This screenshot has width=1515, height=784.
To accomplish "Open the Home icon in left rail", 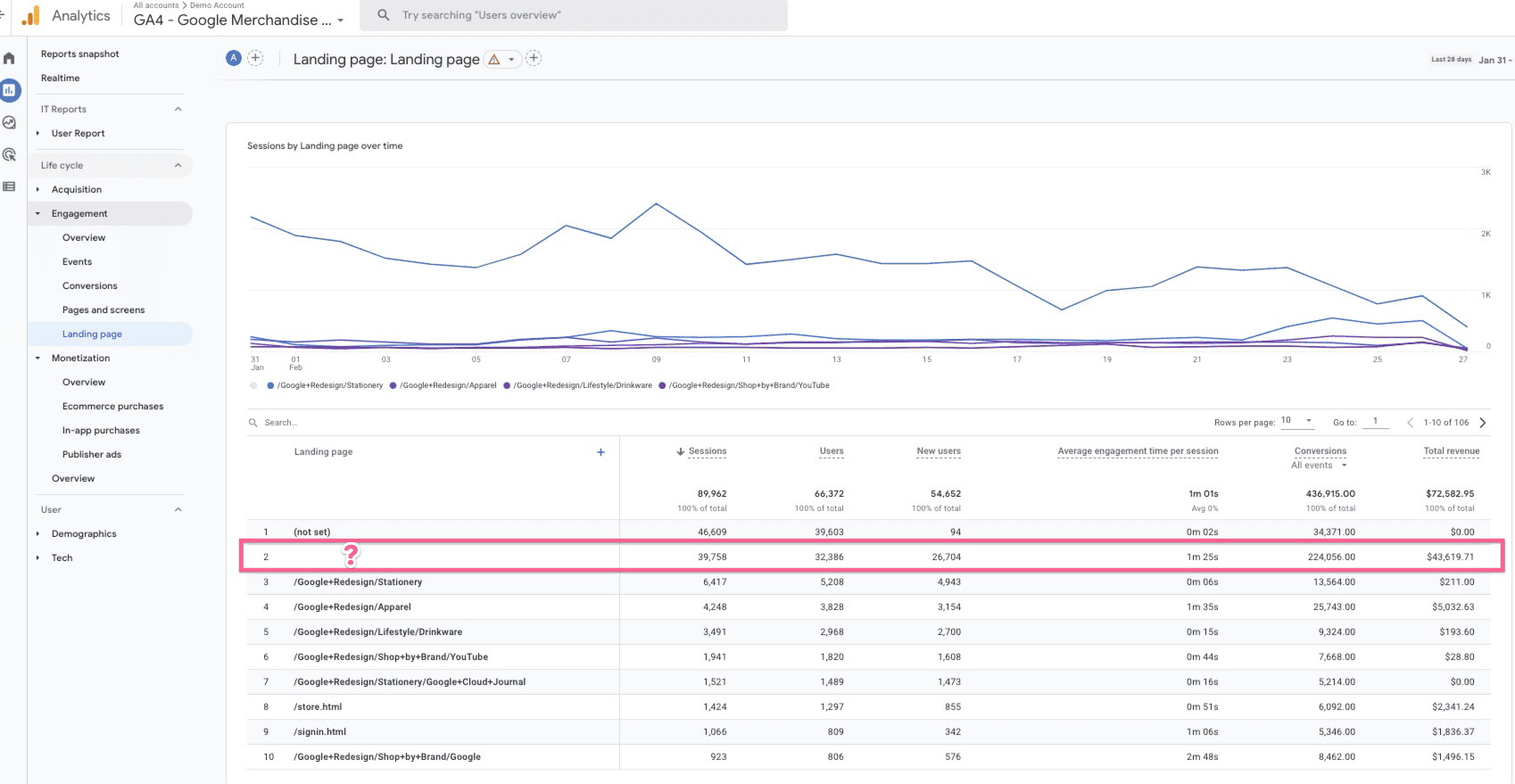I will click(9, 59).
